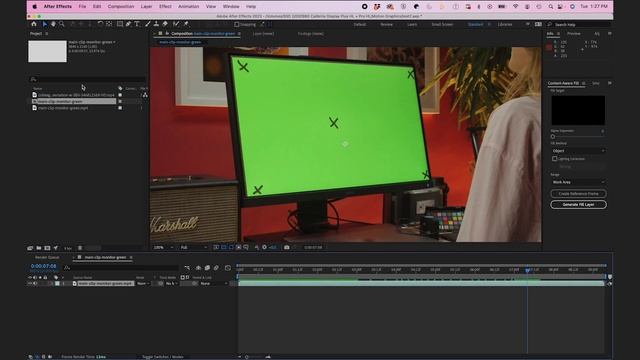Screen dimensions: 640x360
Task: Open the layer blending Mode dropdown
Action: [x=143, y=283]
